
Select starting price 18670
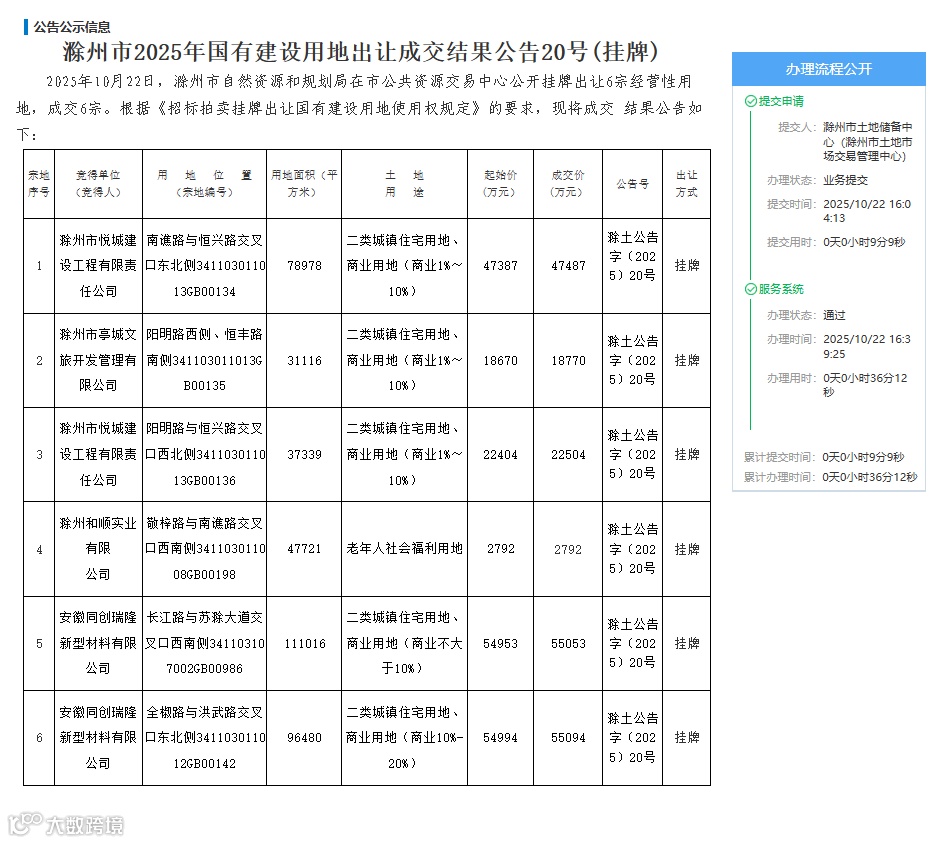pos(500,360)
